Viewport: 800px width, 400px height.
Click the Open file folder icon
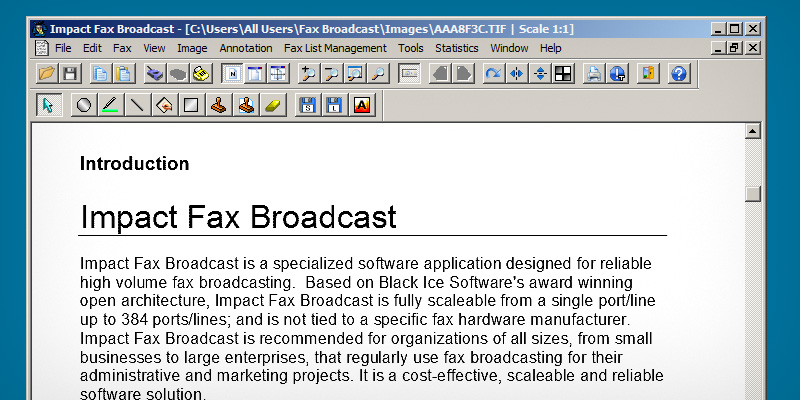[46, 73]
